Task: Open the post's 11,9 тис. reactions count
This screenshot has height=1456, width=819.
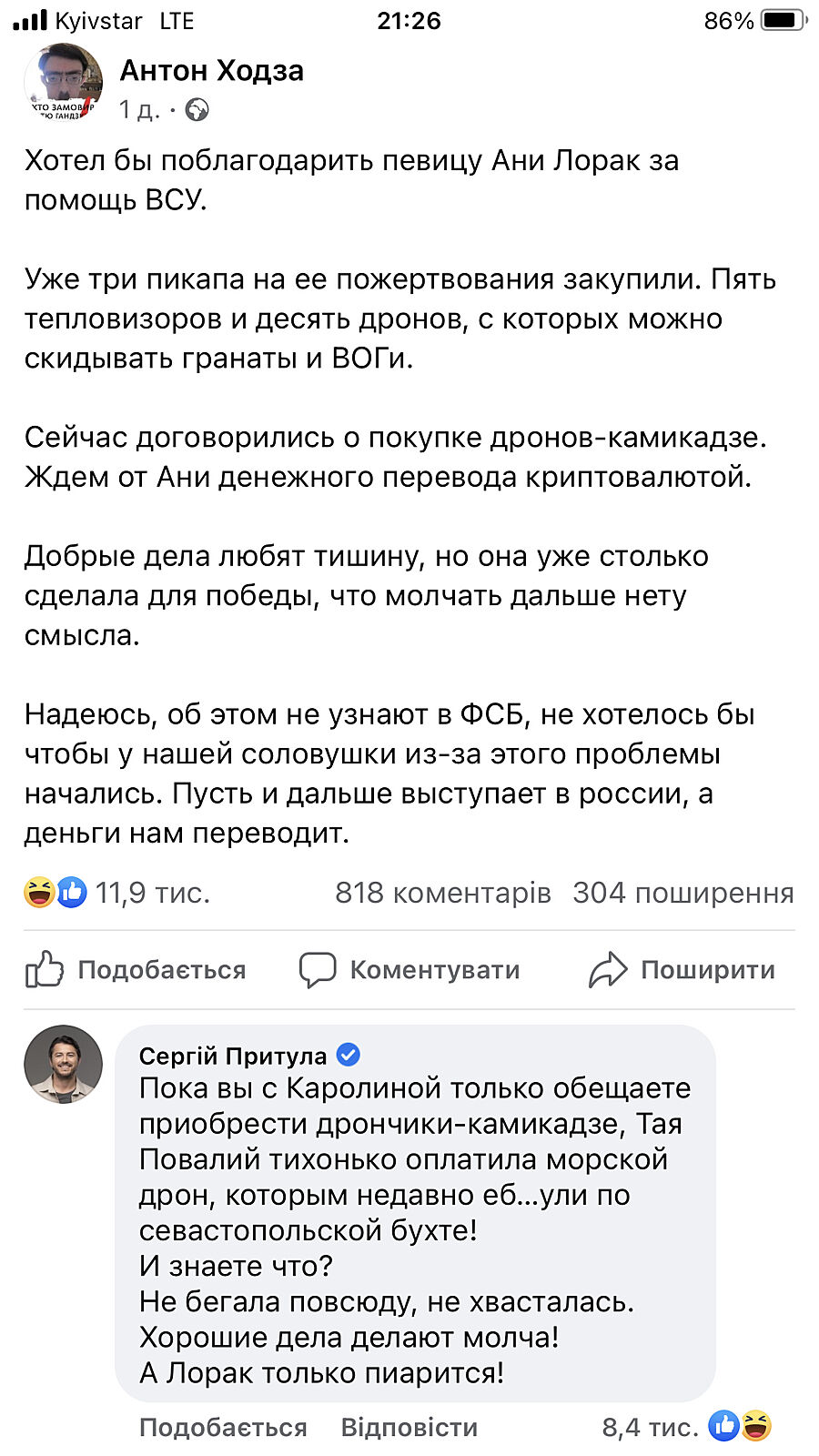Action: click(x=153, y=893)
